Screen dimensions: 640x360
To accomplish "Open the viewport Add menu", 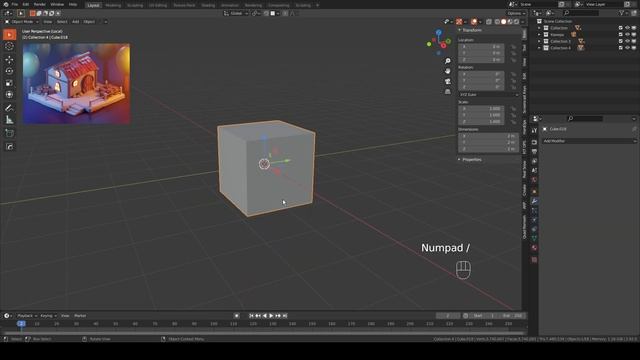I will tap(76, 22).
